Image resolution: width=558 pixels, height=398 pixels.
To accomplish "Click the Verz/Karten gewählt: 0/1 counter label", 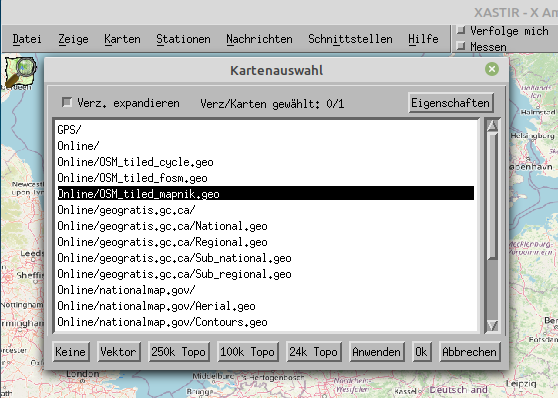I will click(x=272, y=104).
